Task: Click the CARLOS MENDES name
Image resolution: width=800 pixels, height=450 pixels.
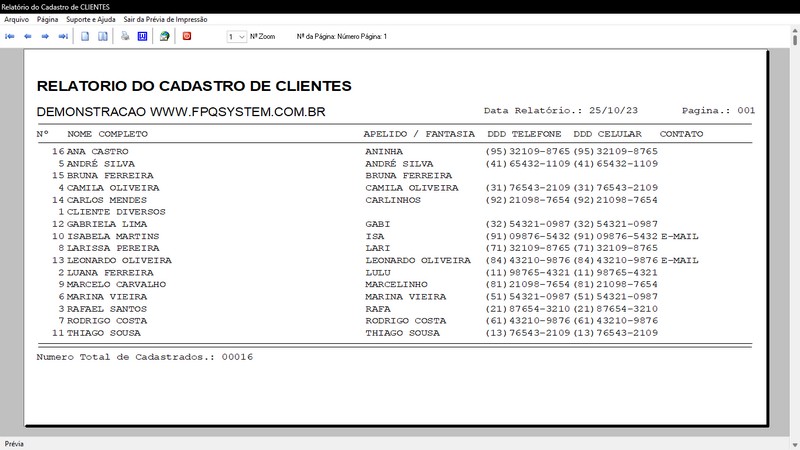Action: coord(107,200)
